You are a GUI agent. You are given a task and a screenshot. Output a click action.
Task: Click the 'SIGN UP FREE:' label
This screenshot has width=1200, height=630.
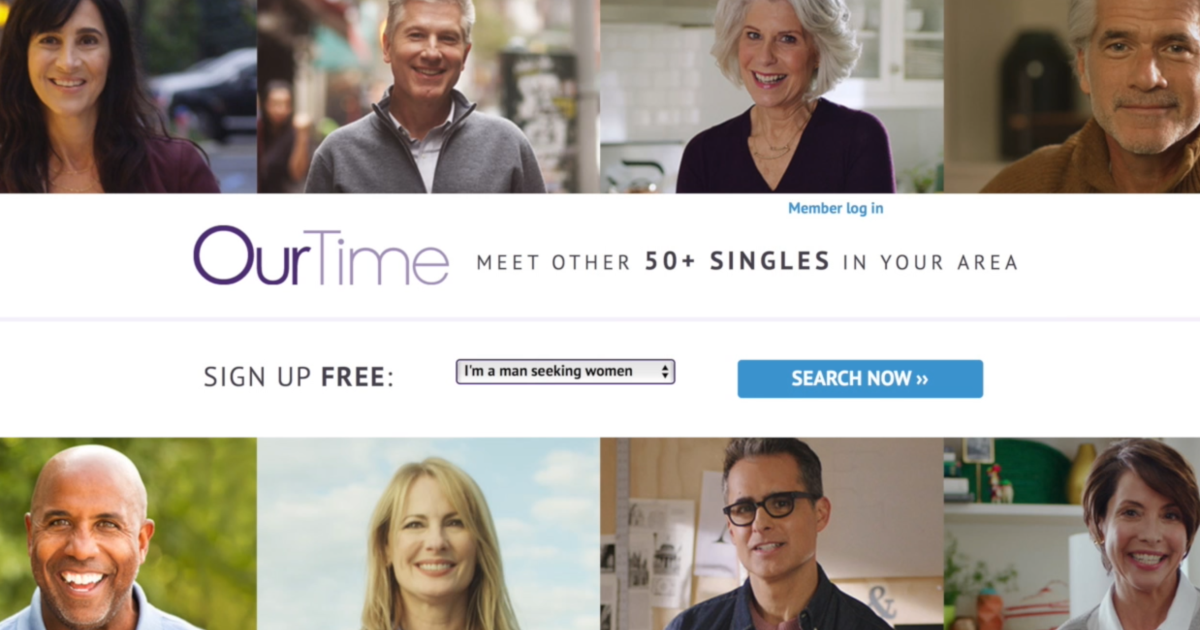coord(299,377)
